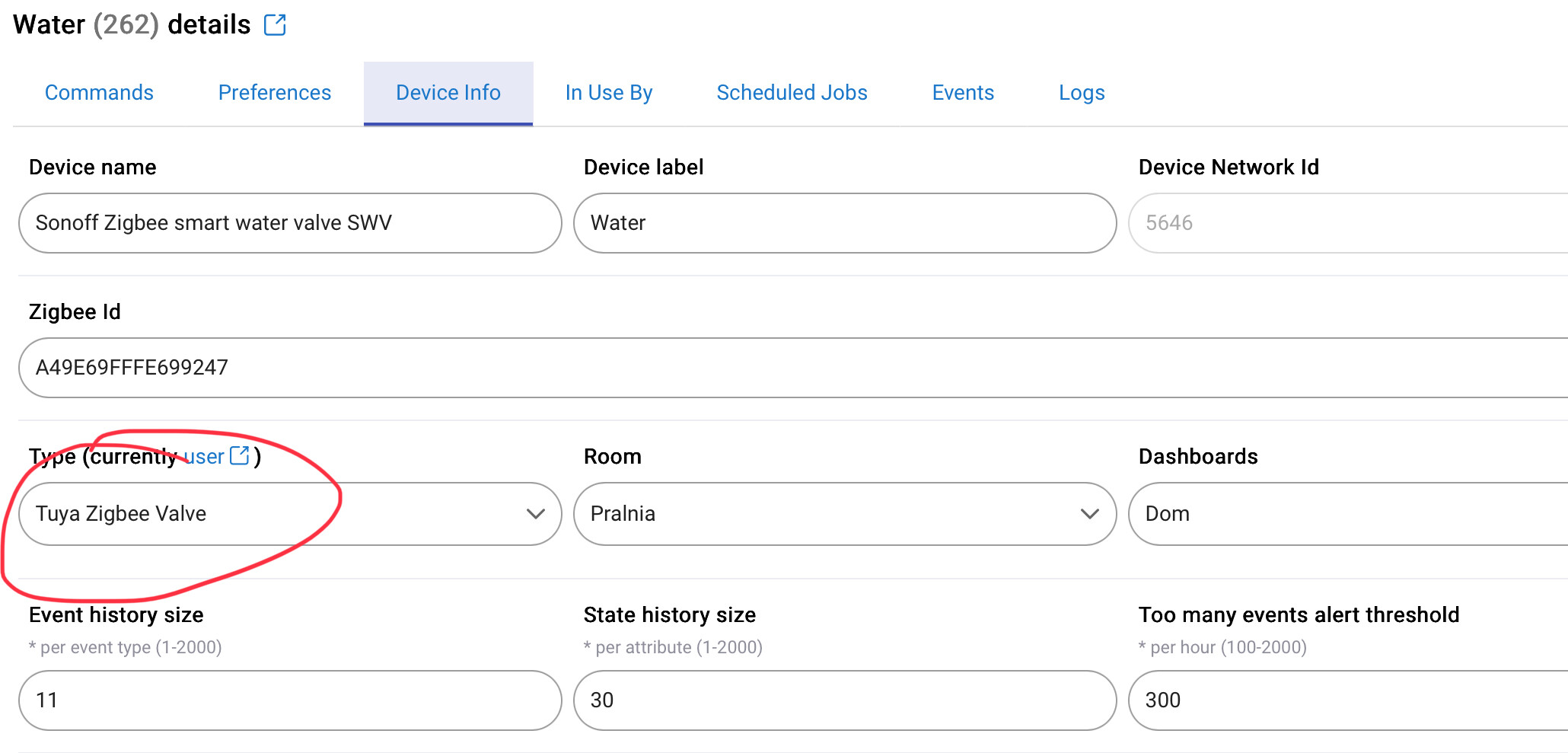This screenshot has height=753, width=1568.
Task: View the Events tab
Action: (x=963, y=93)
